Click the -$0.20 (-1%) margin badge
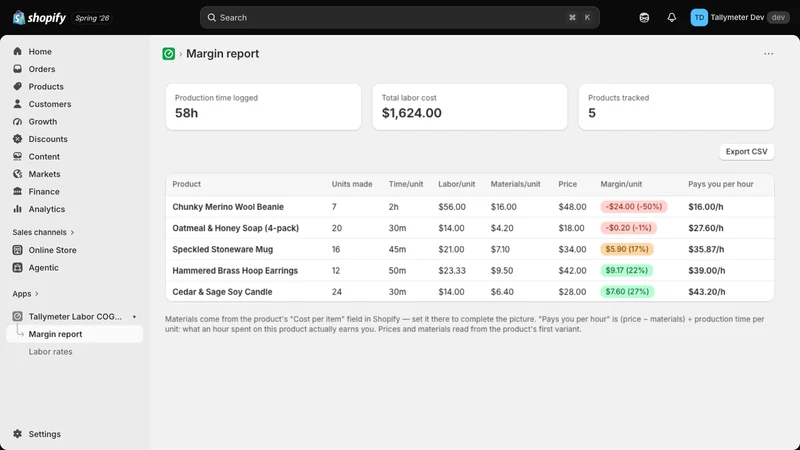 (x=629, y=228)
